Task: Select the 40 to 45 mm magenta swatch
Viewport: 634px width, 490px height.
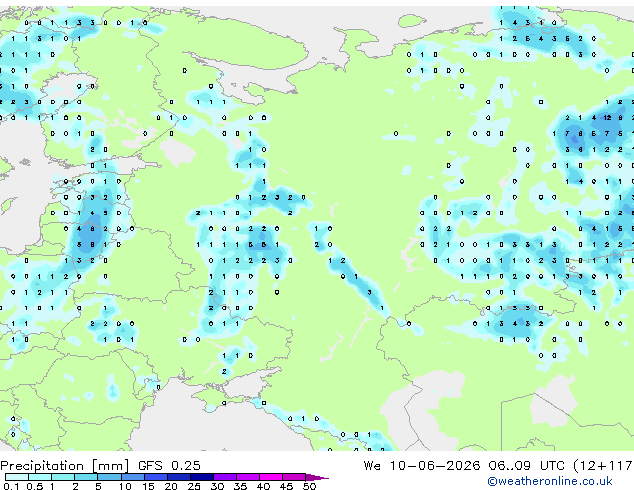Action: click(271, 477)
